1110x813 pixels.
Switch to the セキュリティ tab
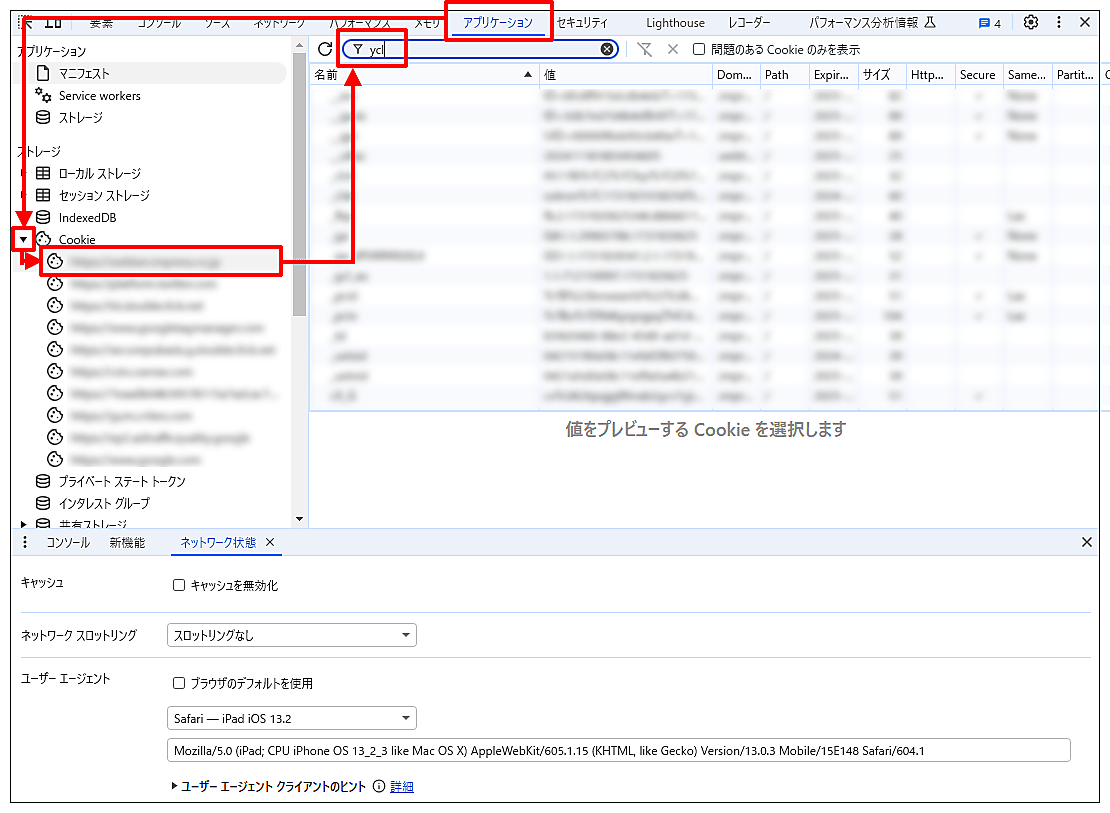pyautogui.click(x=582, y=23)
